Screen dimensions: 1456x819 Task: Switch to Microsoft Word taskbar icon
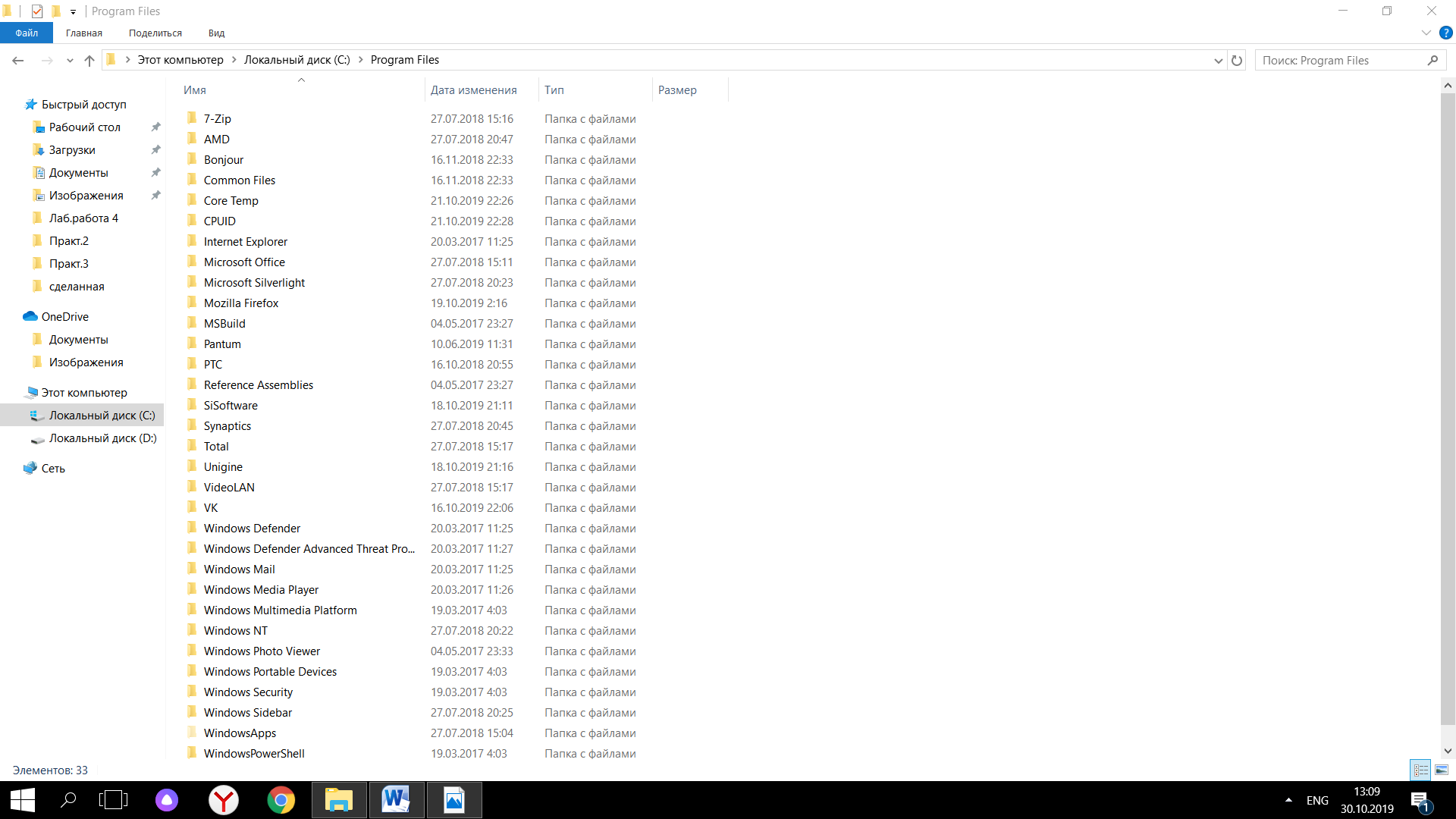(x=397, y=800)
